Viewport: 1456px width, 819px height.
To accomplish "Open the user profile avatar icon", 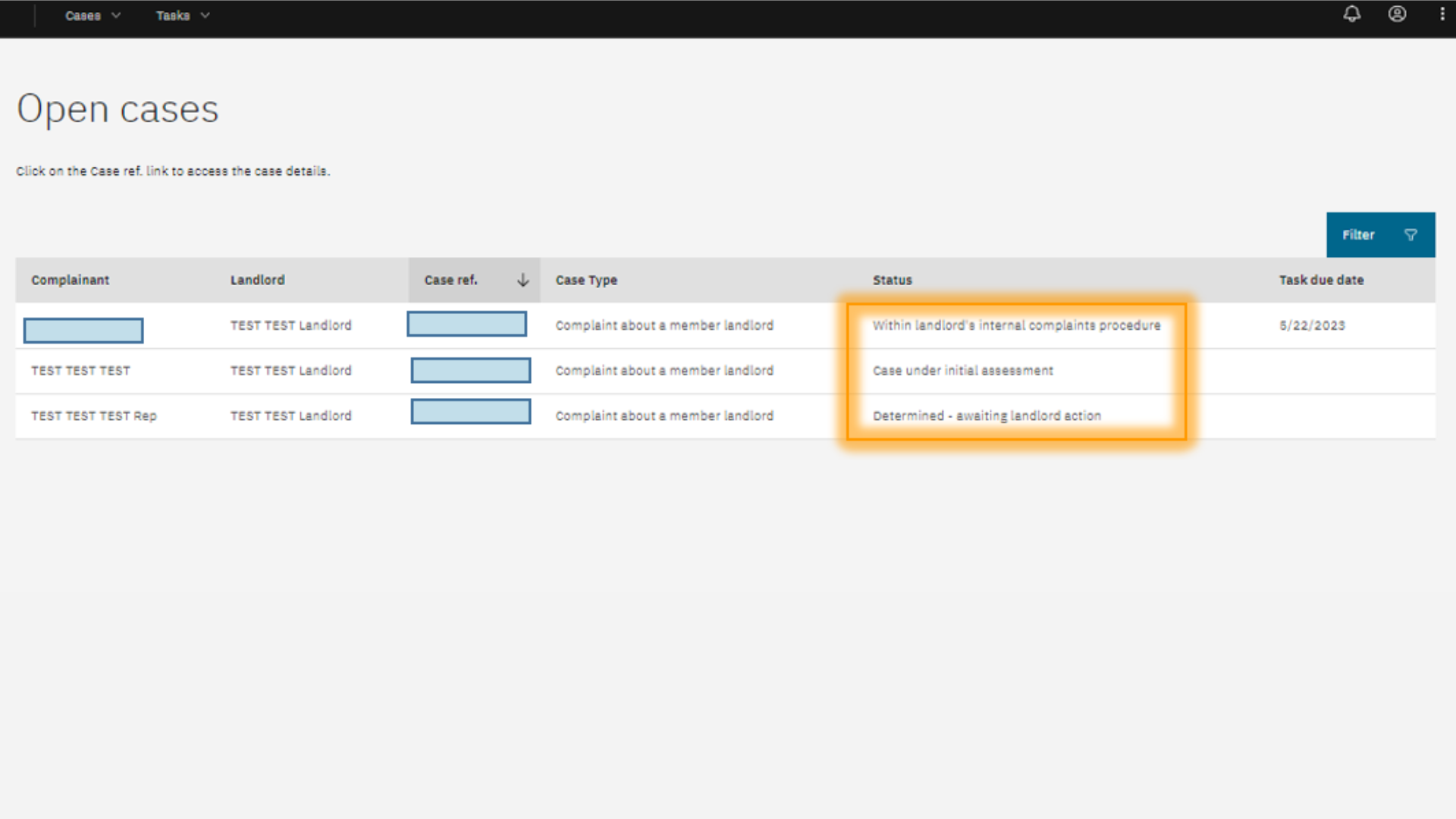I will point(1397,14).
